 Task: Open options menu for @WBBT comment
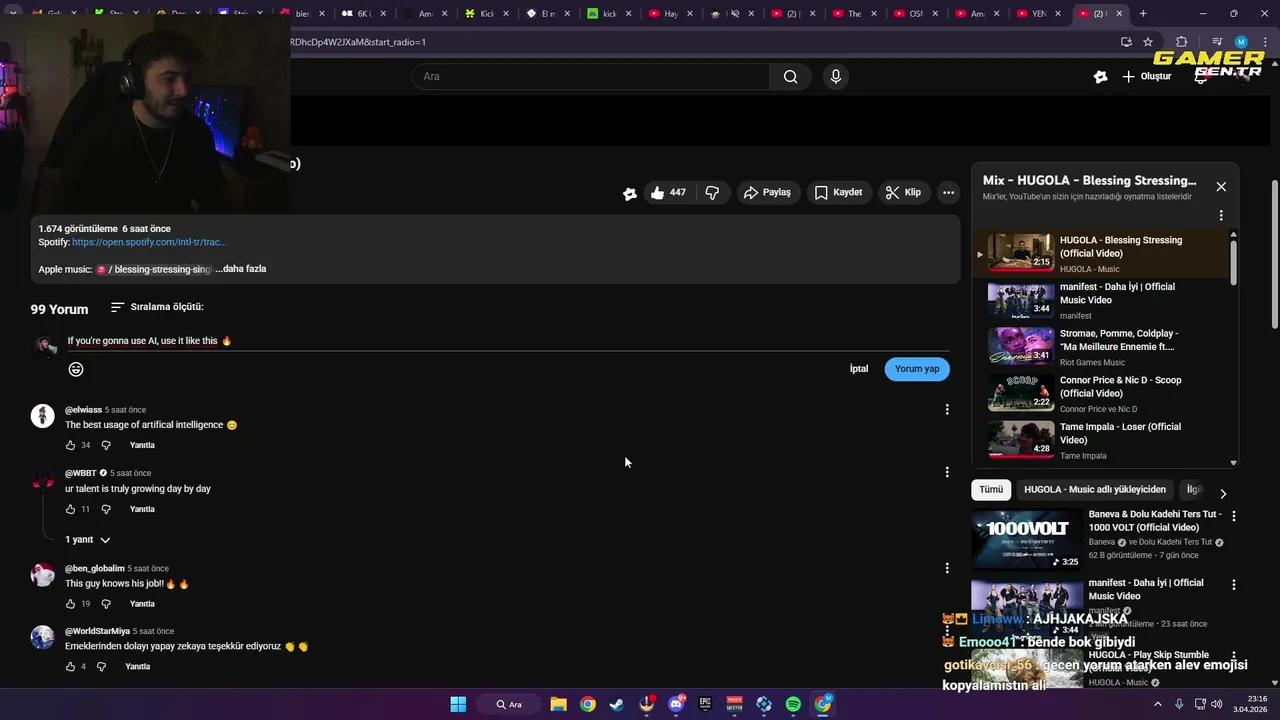947,472
